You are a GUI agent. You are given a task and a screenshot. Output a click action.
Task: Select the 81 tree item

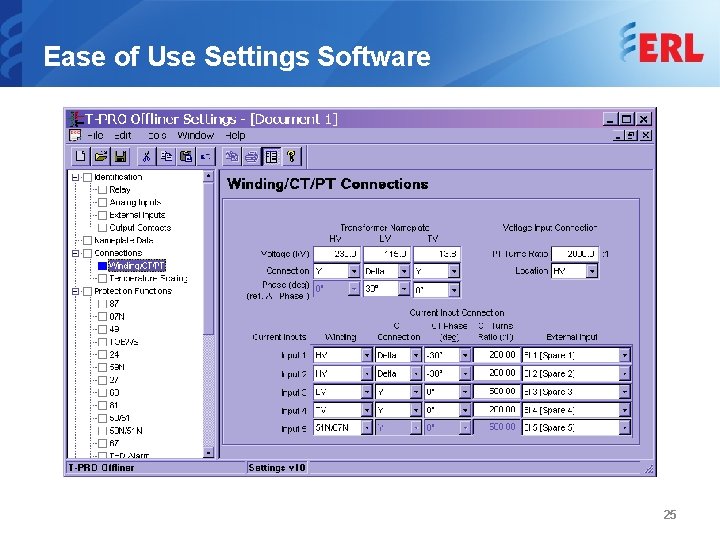tap(114, 405)
